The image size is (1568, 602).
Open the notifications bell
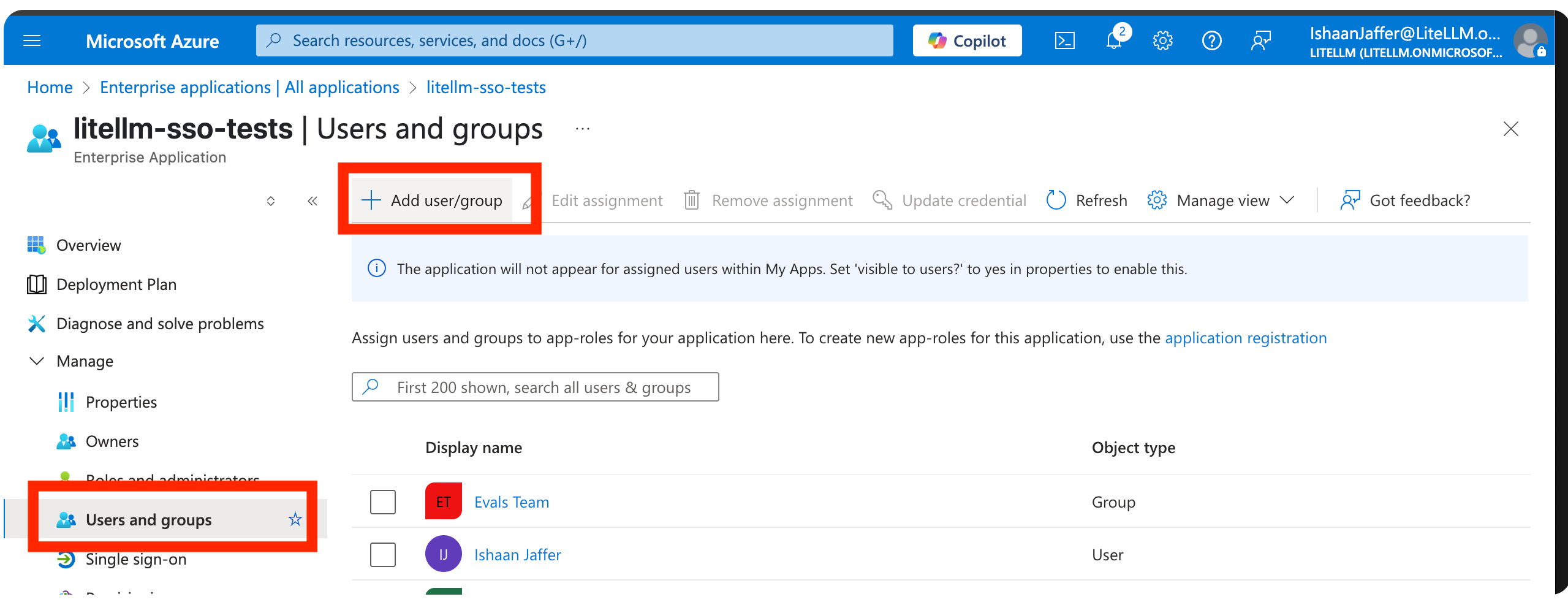(x=1114, y=41)
